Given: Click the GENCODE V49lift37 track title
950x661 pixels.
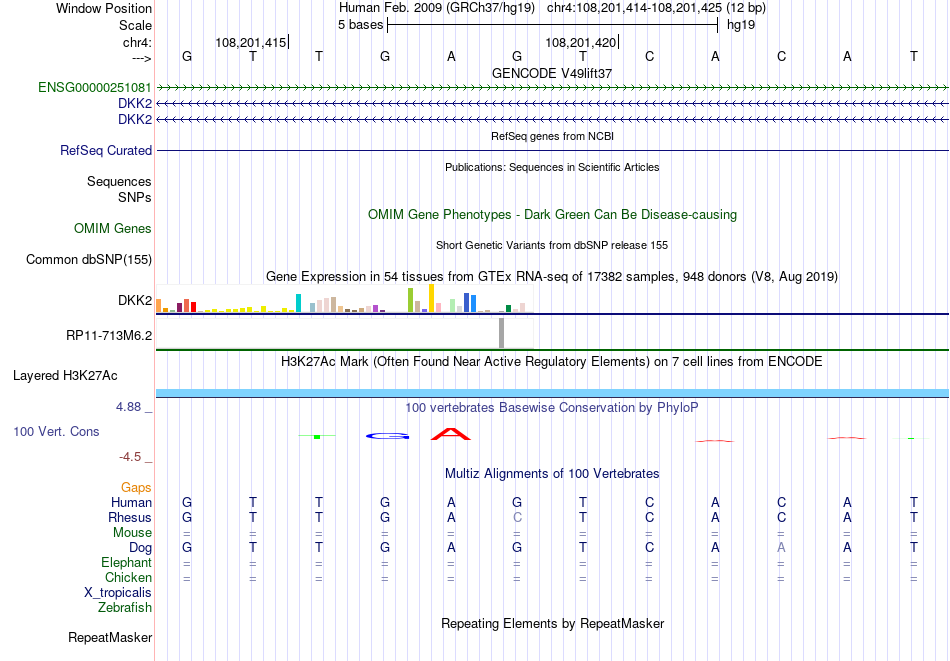Looking at the screenshot, I should coord(552,73).
